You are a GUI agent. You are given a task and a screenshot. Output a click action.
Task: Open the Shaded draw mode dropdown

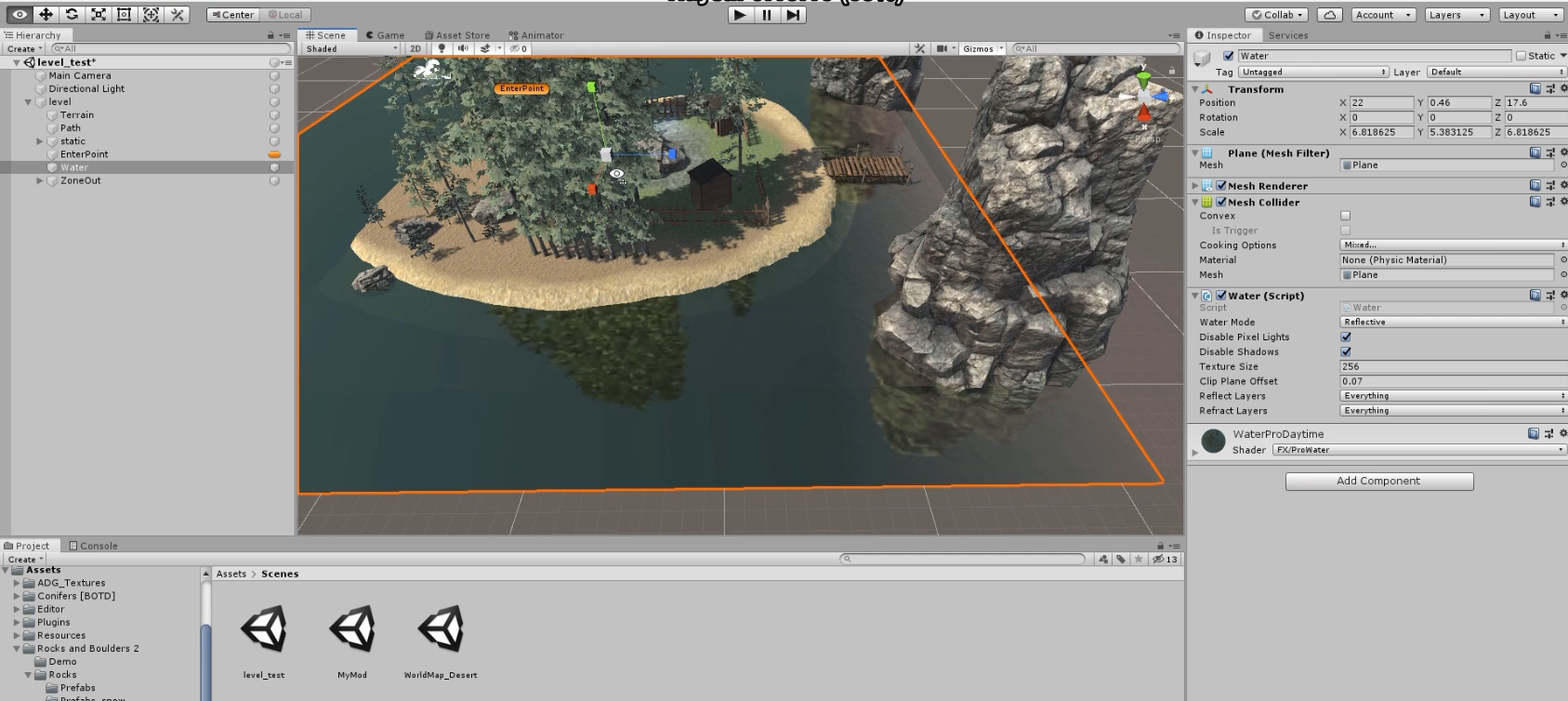[x=351, y=48]
